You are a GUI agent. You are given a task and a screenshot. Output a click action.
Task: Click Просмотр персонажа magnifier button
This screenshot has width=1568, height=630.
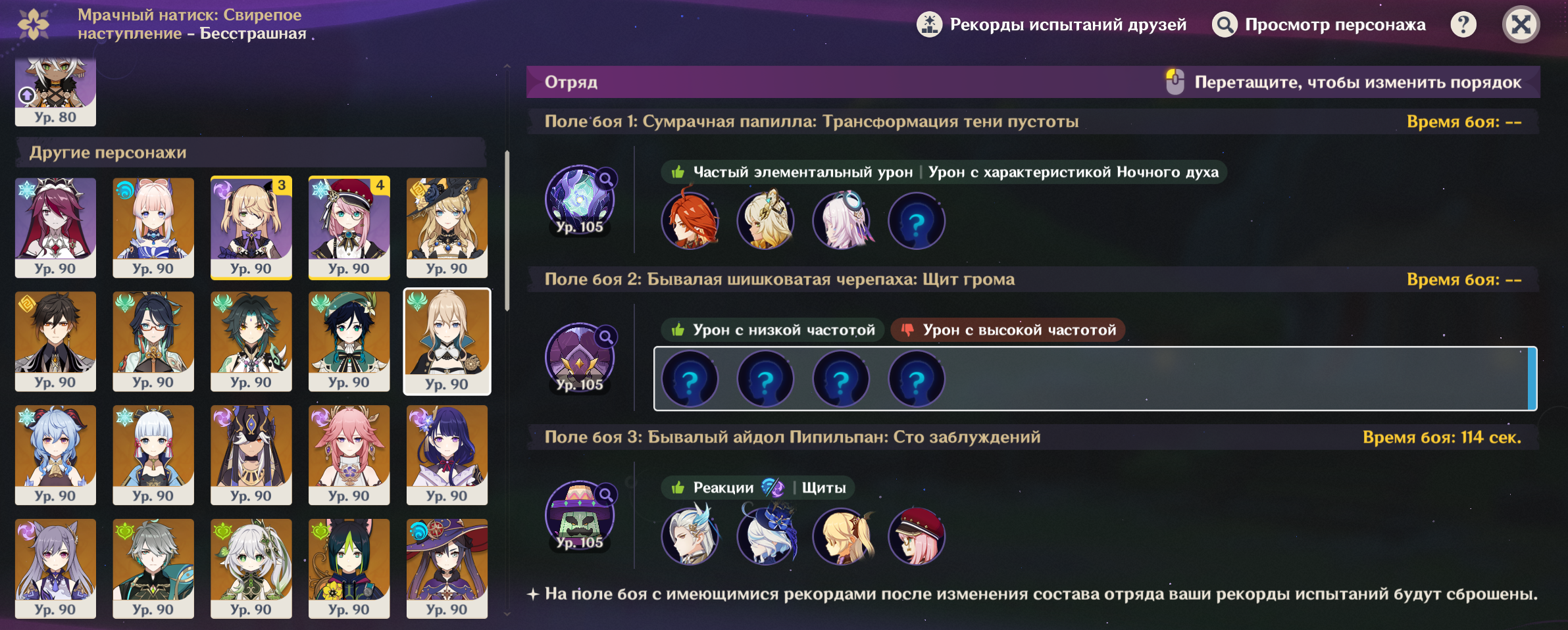pyautogui.click(x=1319, y=25)
